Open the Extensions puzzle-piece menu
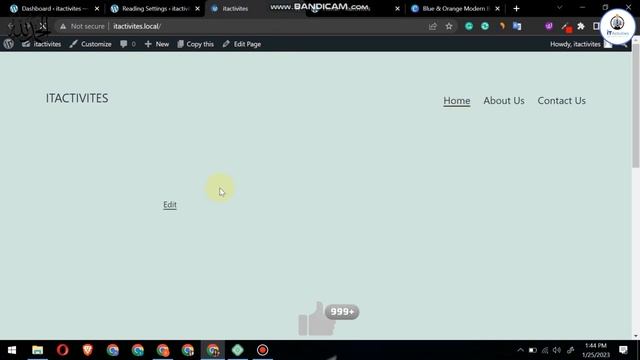 581,26
